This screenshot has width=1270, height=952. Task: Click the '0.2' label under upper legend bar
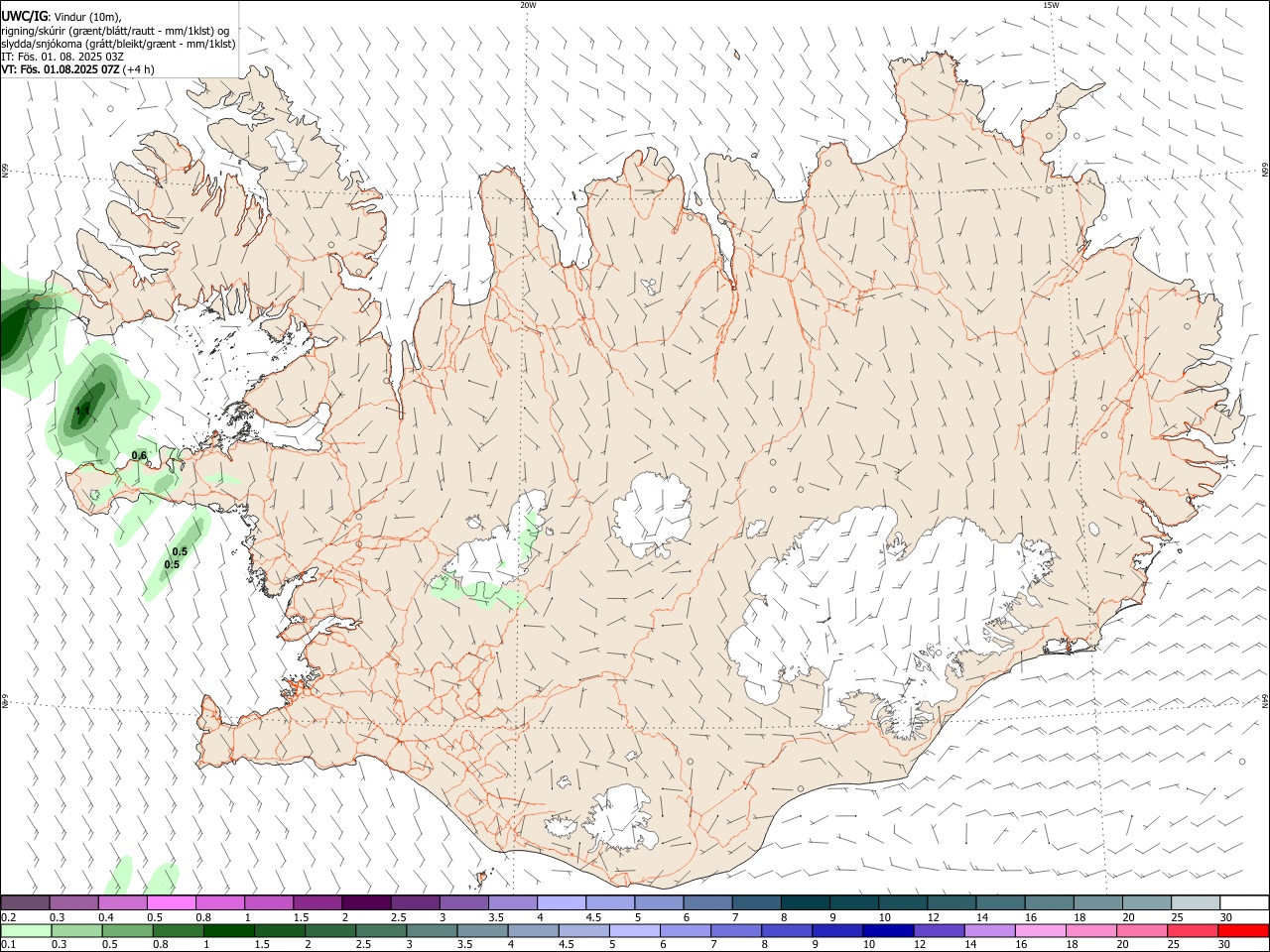[8, 917]
